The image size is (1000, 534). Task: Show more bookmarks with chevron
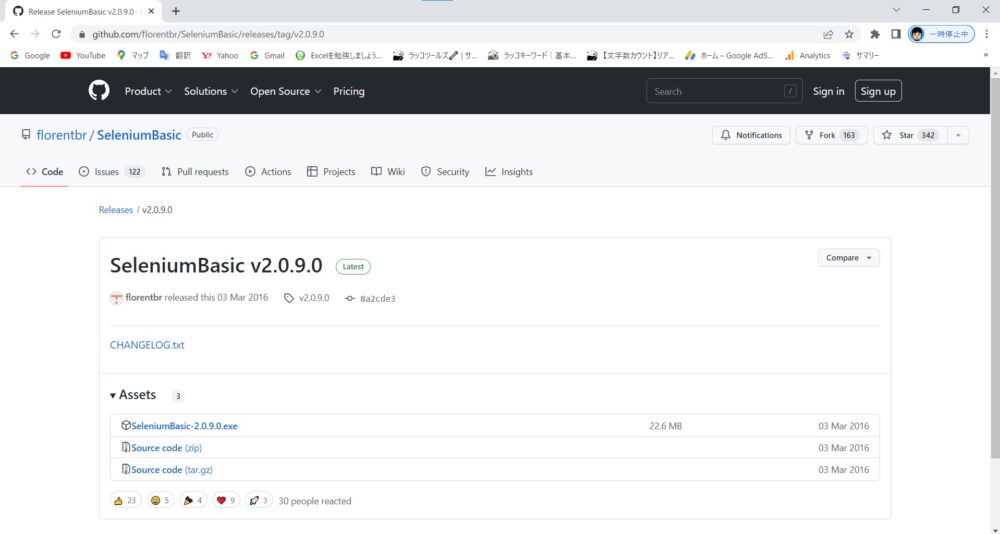pyautogui.click(x=985, y=56)
